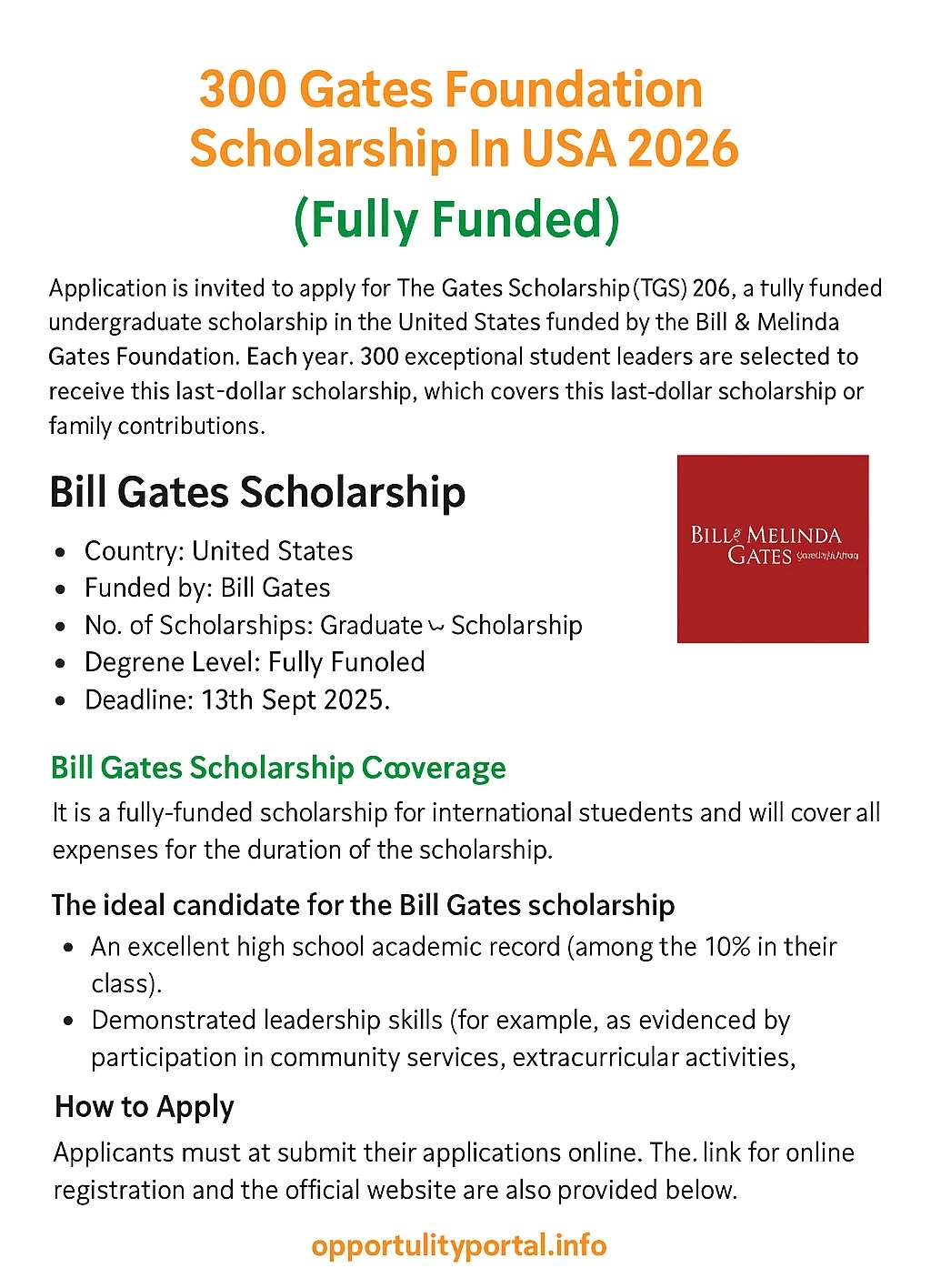Image resolution: width=931 pixels, height=1288 pixels.
Task: Click the coverage paragraph about international students
Action: [x=466, y=830]
